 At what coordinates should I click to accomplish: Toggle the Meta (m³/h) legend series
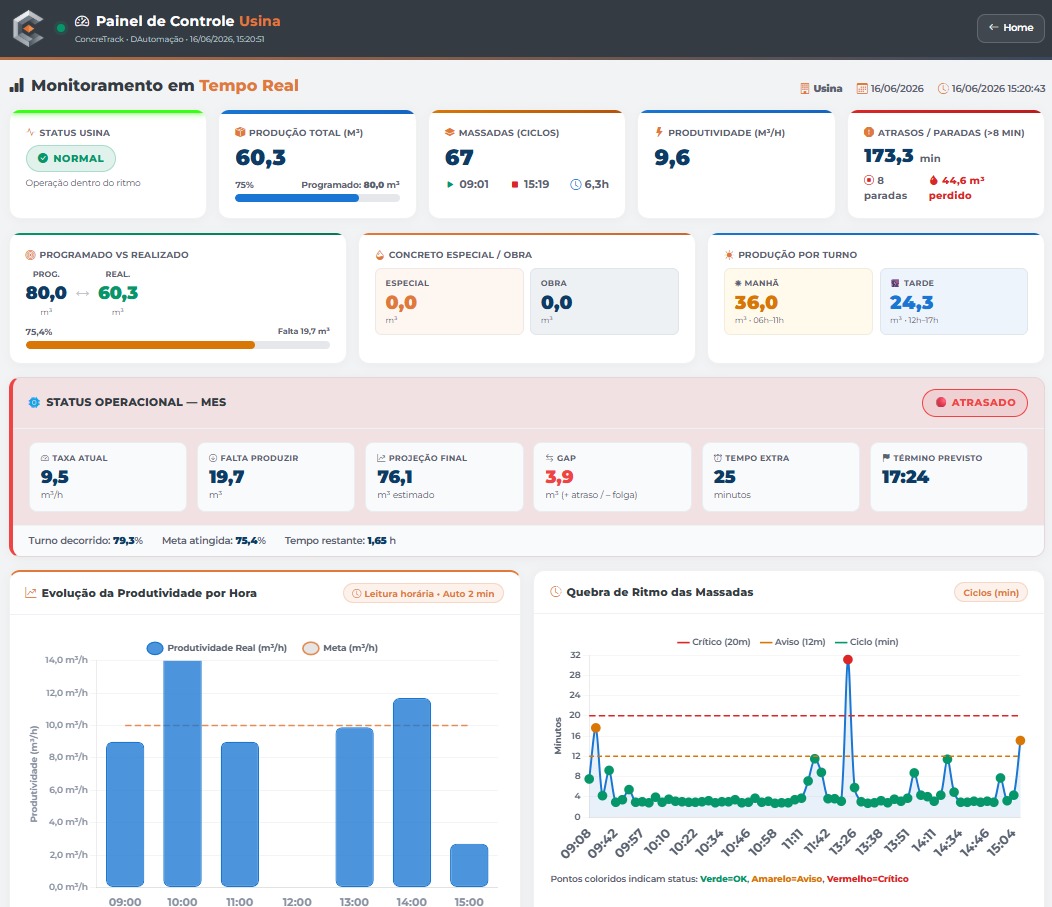click(x=340, y=648)
